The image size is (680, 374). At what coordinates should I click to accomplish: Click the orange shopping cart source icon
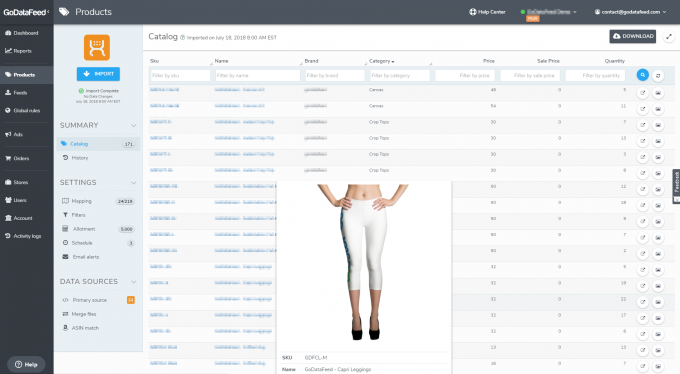click(97, 47)
